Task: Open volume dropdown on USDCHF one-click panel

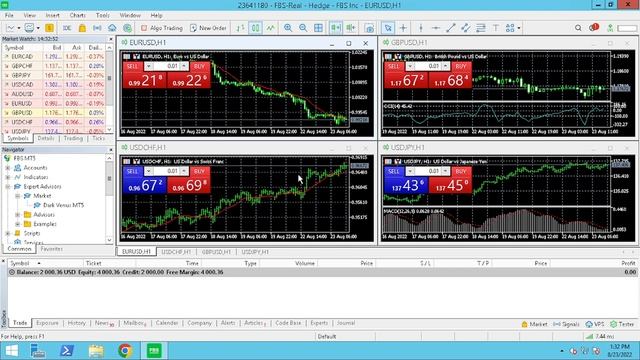Action: [148, 171]
